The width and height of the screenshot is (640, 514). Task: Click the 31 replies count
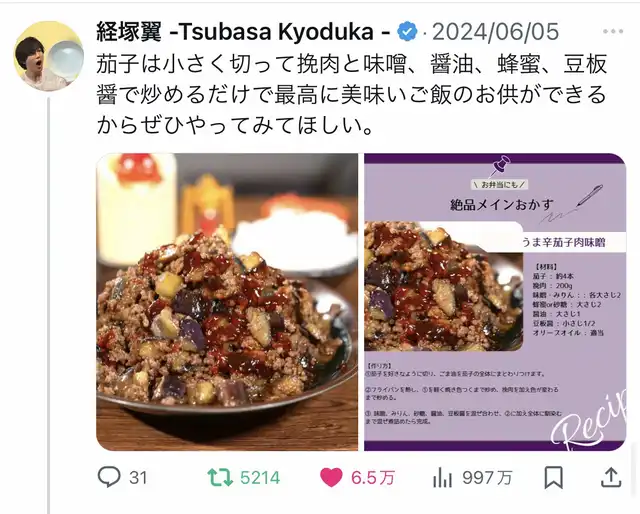click(x=138, y=477)
